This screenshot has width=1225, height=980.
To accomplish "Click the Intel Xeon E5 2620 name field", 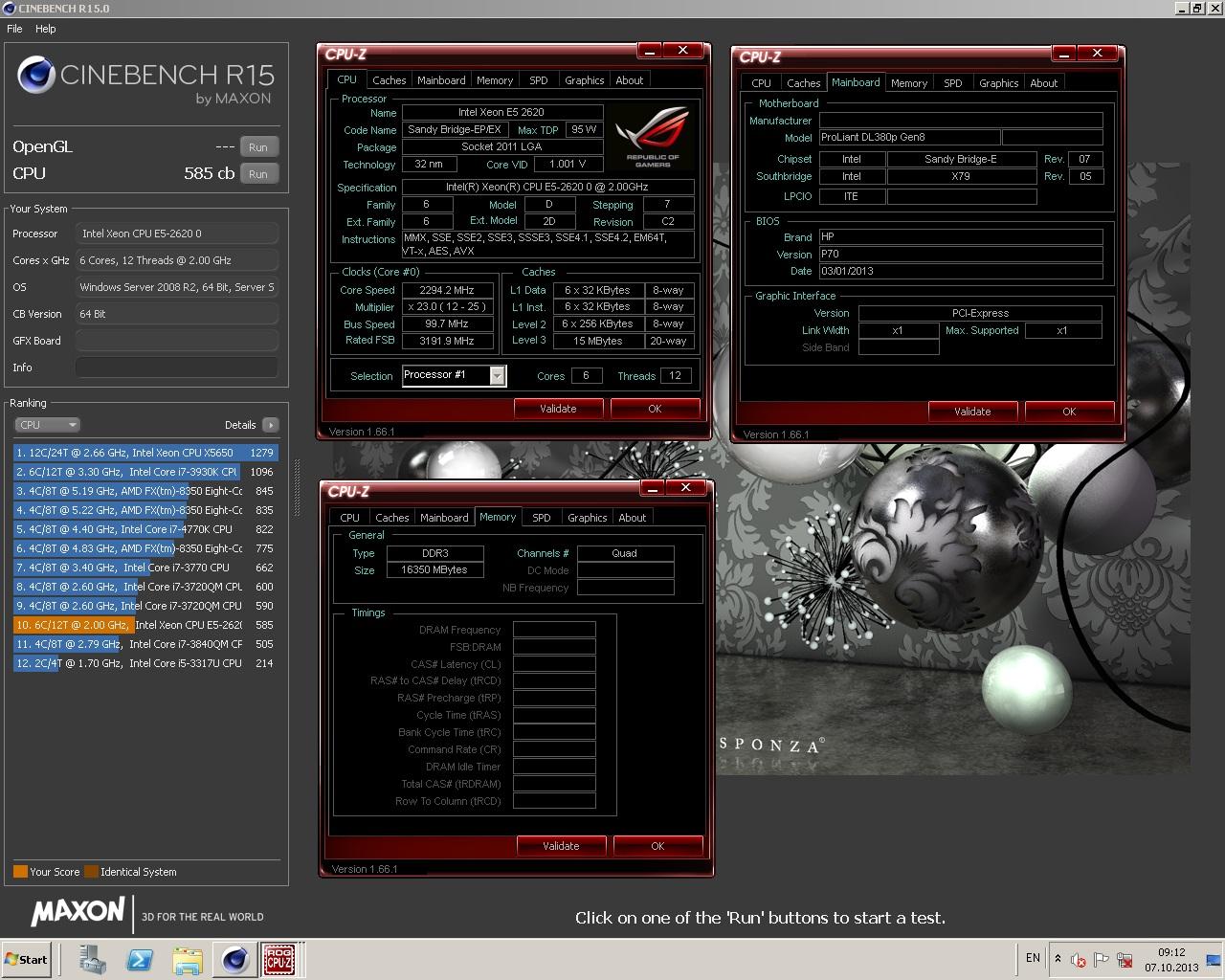I will tap(501, 113).
